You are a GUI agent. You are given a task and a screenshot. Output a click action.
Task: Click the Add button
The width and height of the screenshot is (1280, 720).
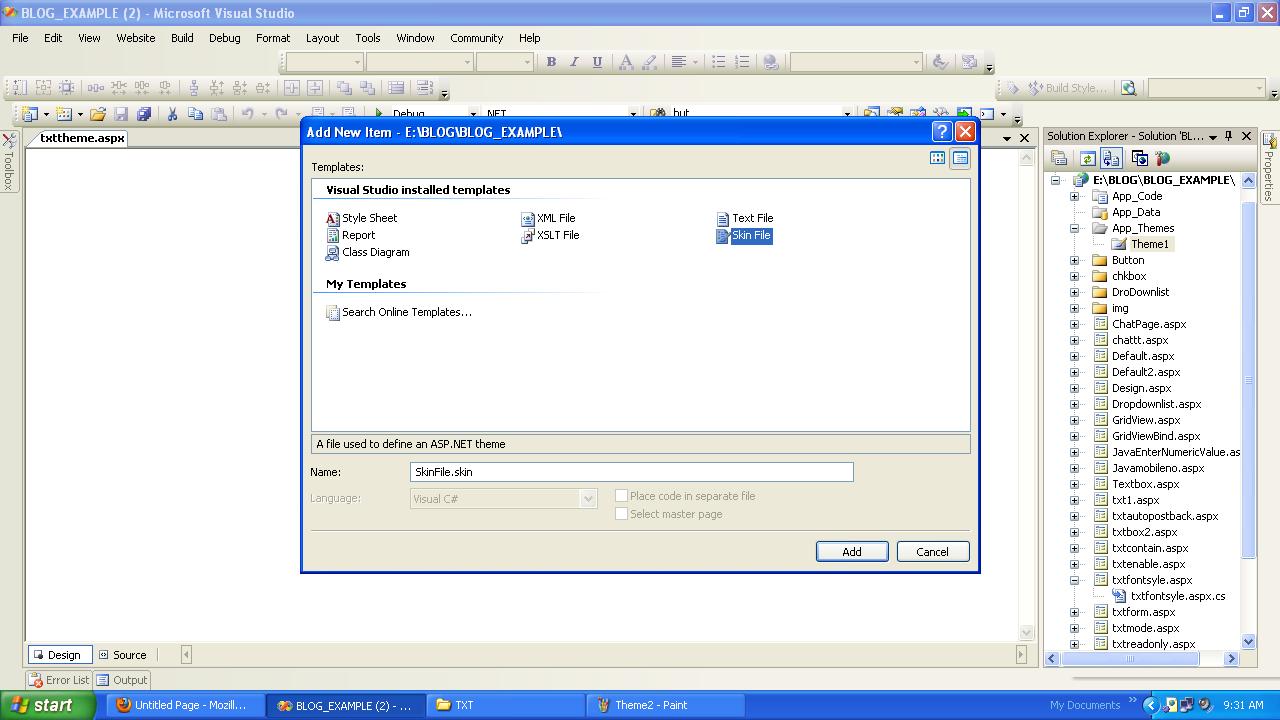point(851,552)
